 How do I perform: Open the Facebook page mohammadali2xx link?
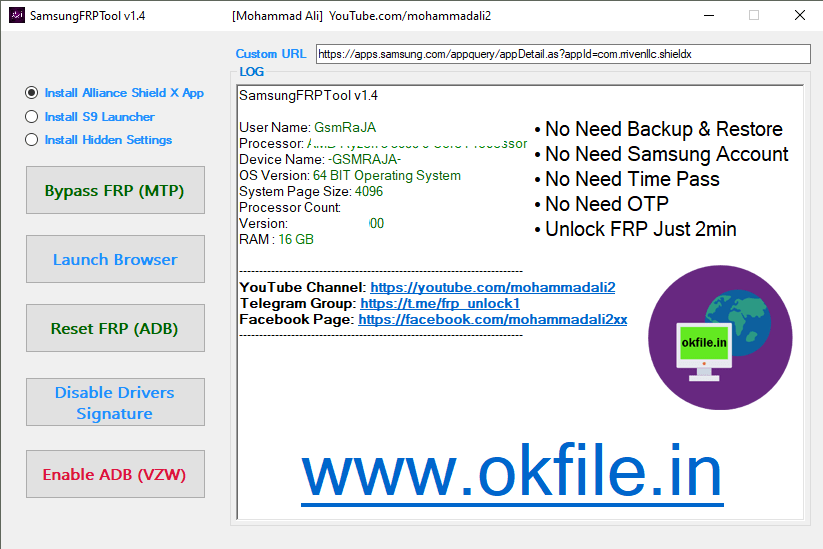[x=492, y=319]
